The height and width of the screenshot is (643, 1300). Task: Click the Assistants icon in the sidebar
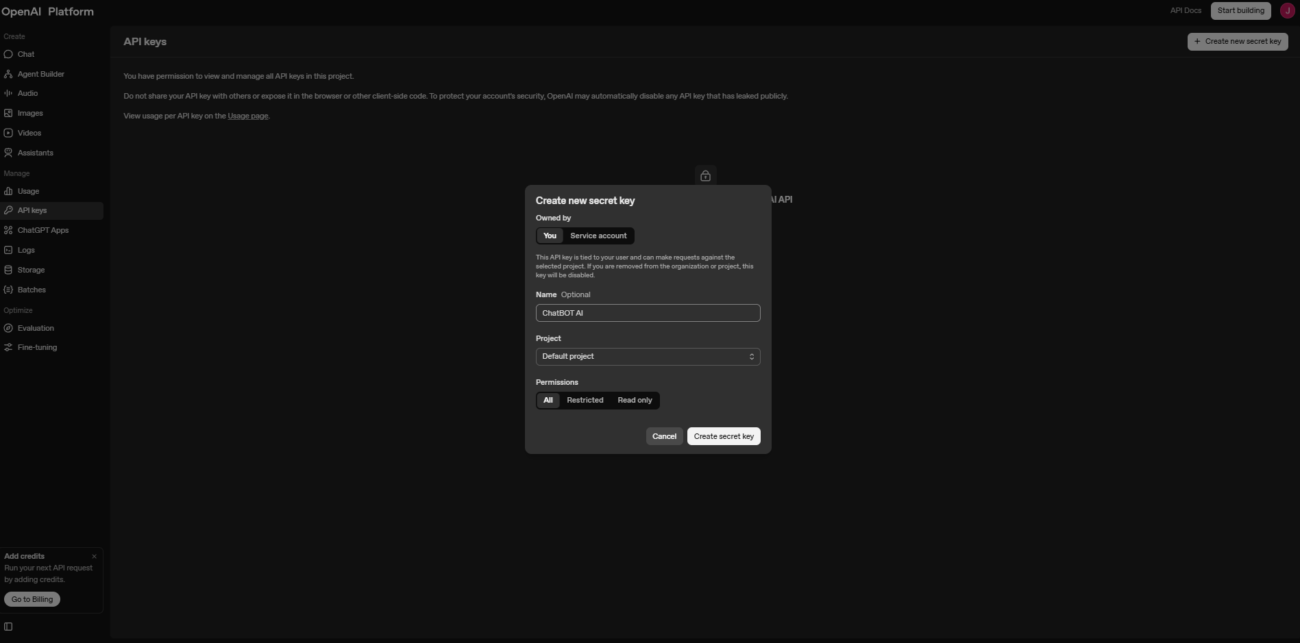point(8,153)
